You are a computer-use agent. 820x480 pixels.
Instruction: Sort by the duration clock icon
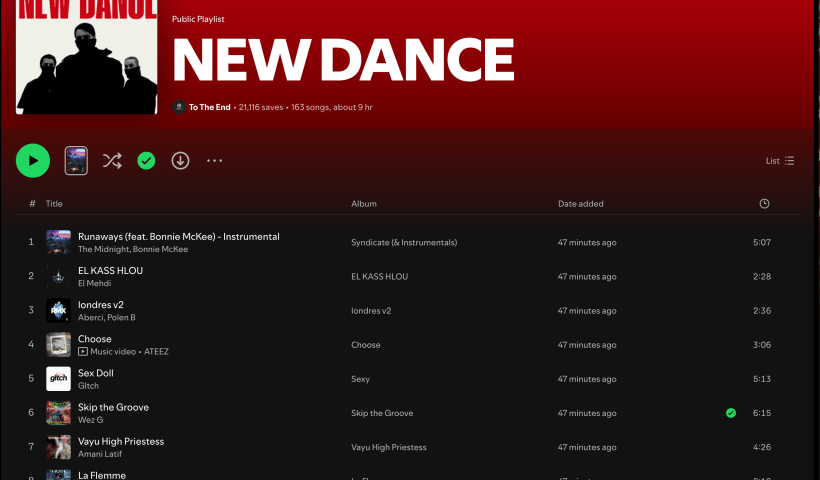pos(764,204)
